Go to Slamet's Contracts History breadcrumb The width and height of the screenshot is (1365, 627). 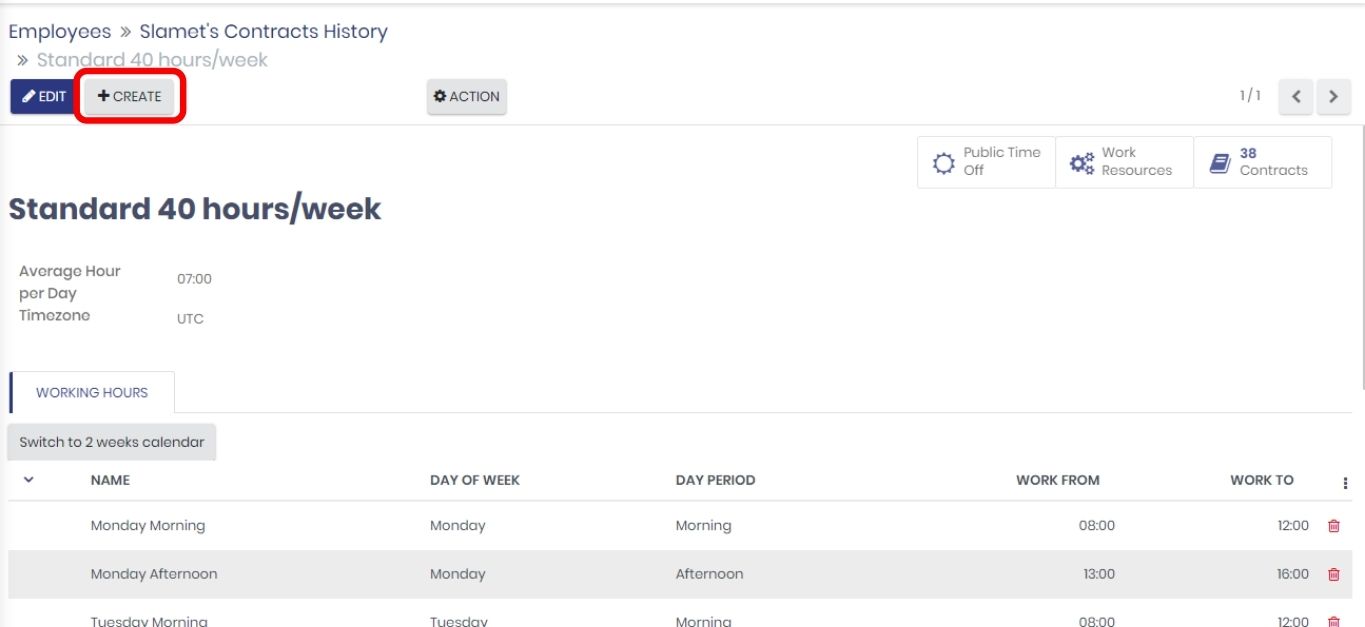point(263,32)
